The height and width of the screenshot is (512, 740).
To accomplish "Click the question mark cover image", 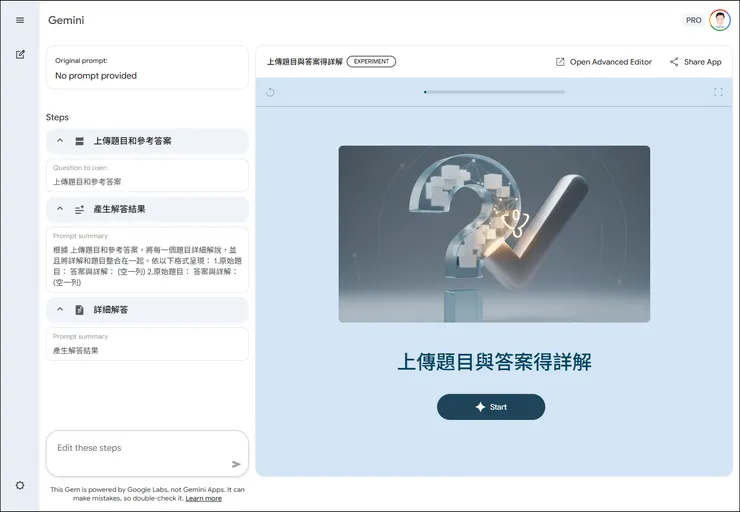I will click(x=494, y=234).
